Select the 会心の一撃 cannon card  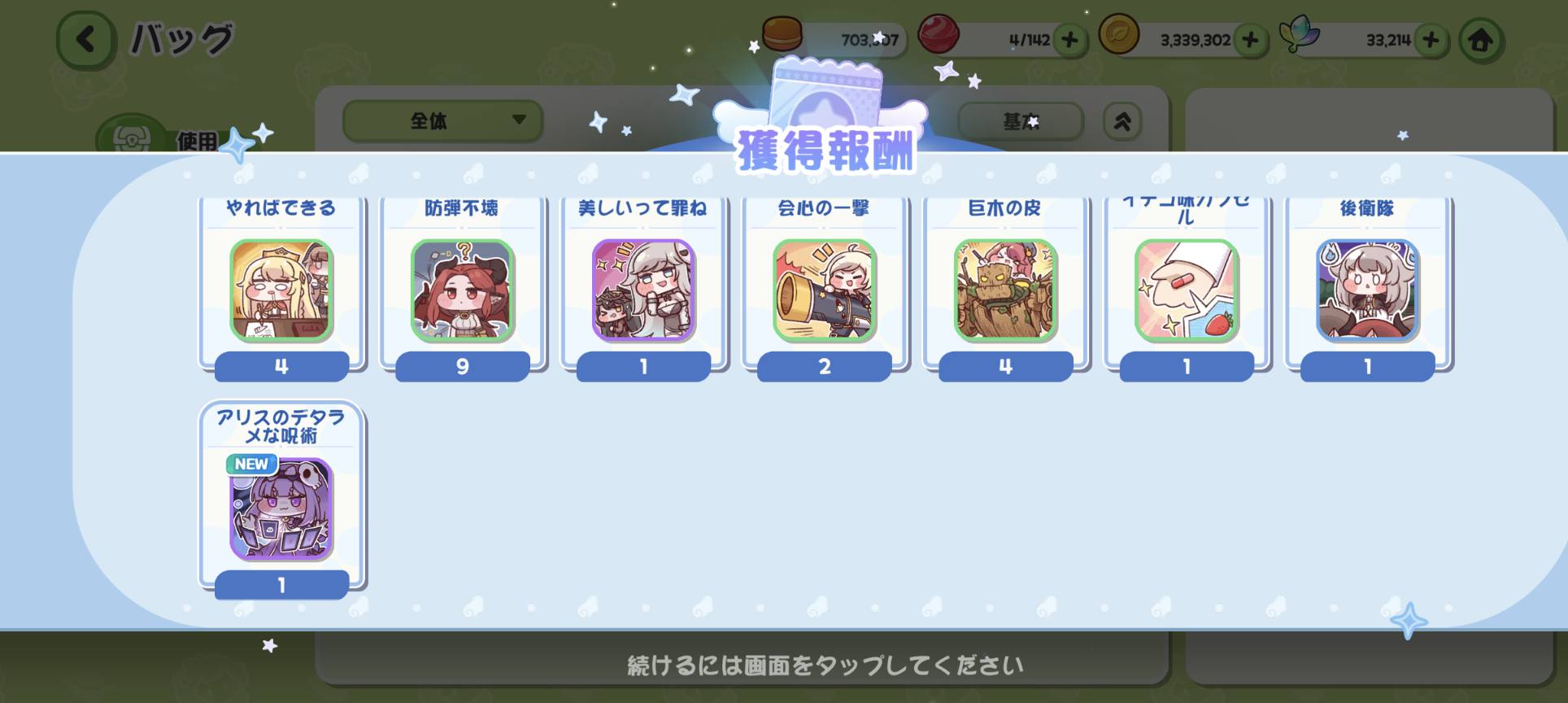tap(825, 287)
